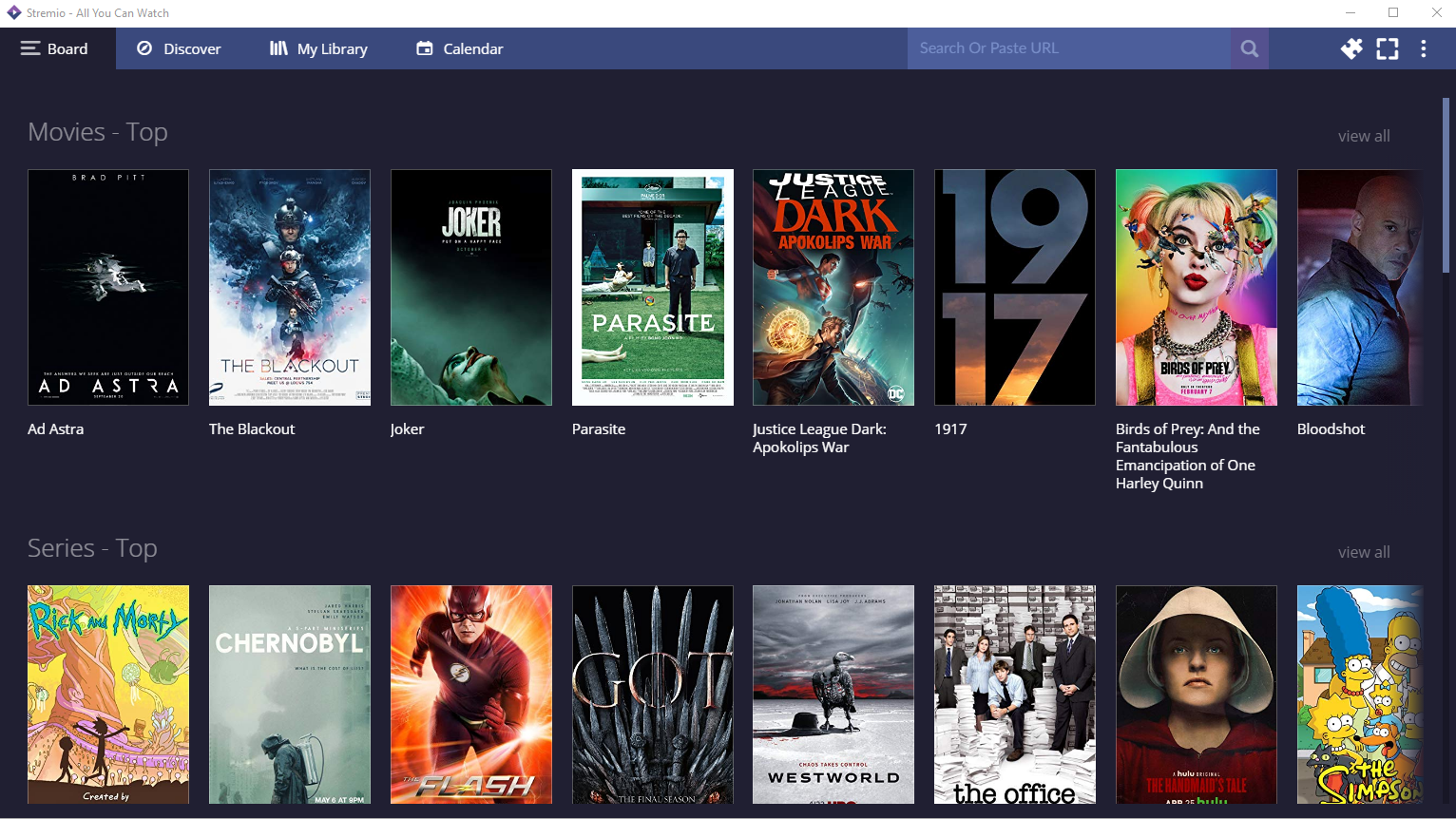Select The Simpsons series poster
The height and width of the screenshot is (819, 1456).
coord(1360,695)
